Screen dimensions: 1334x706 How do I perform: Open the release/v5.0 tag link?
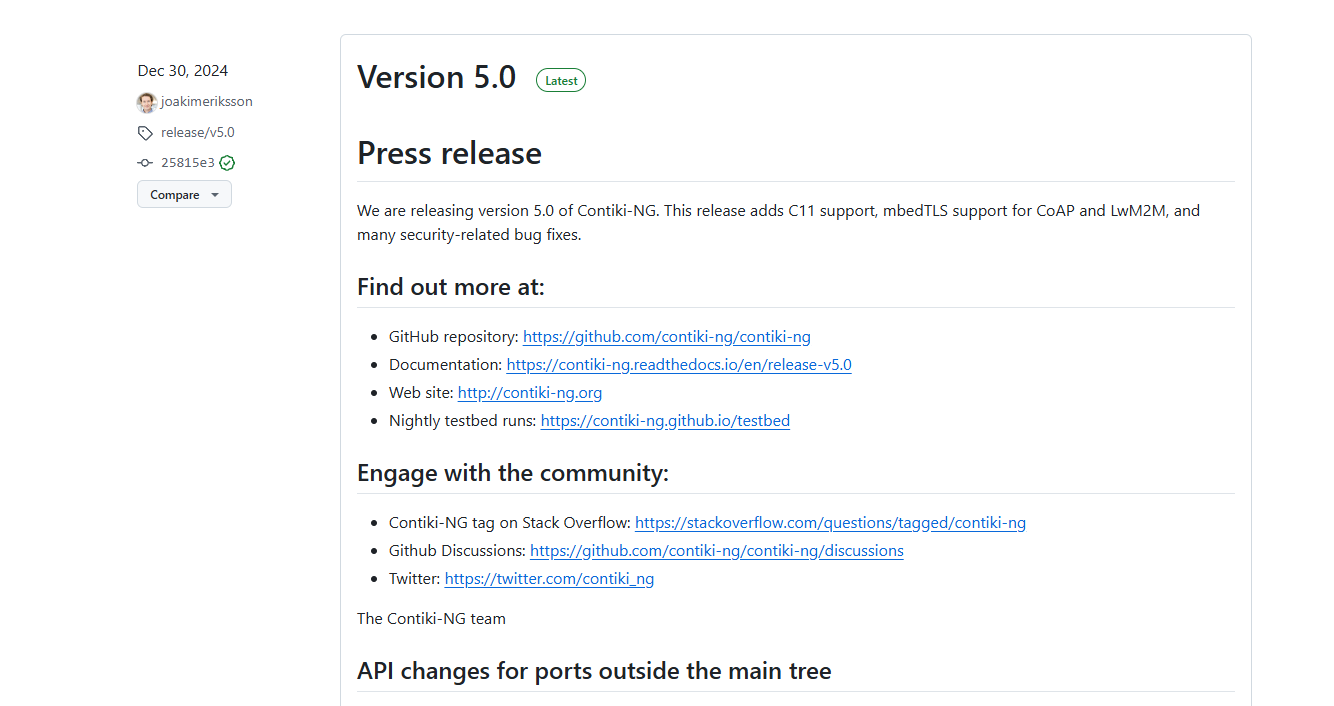tap(197, 133)
